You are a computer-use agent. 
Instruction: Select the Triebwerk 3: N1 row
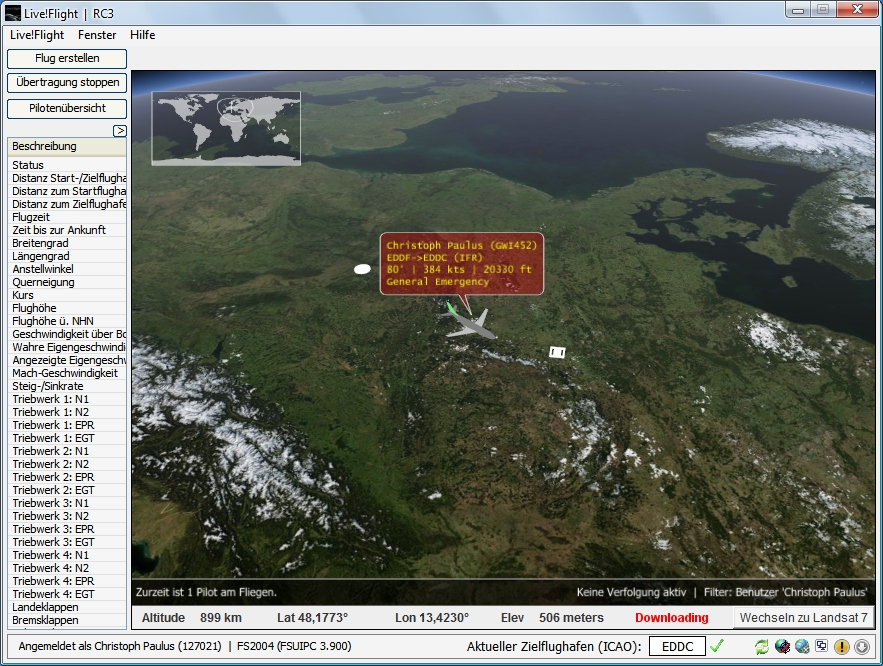click(x=67, y=503)
